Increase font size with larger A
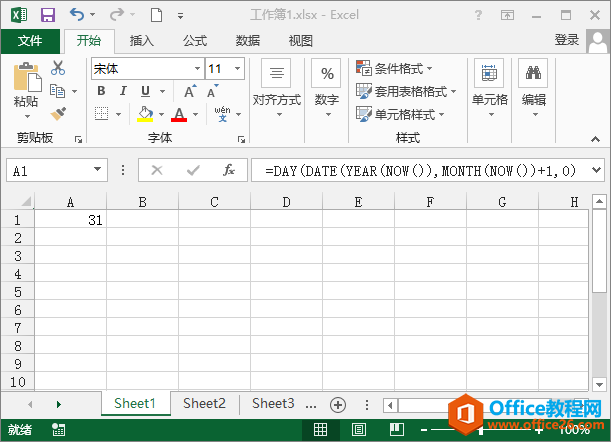Image resolution: width=611 pixels, height=442 pixels. (x=190, y=92)
